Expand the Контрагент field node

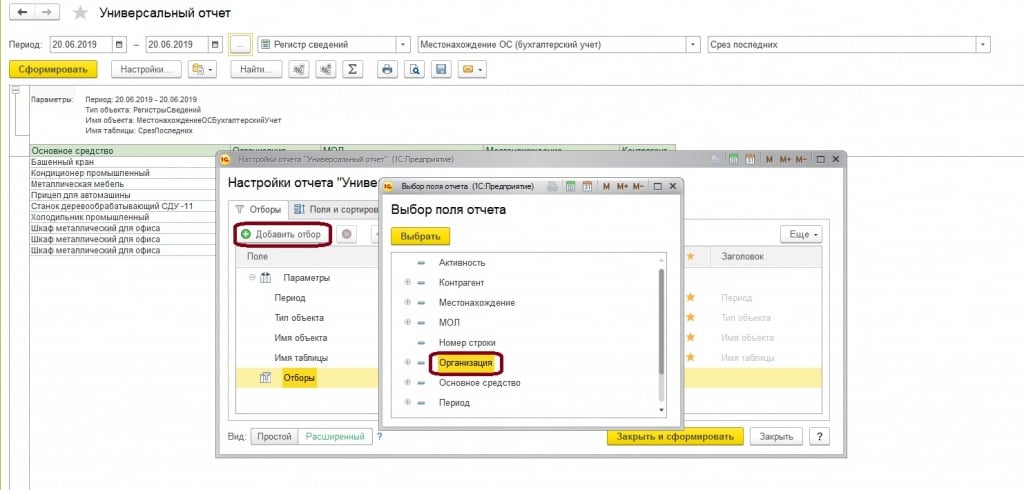click(x=407, y=283)
